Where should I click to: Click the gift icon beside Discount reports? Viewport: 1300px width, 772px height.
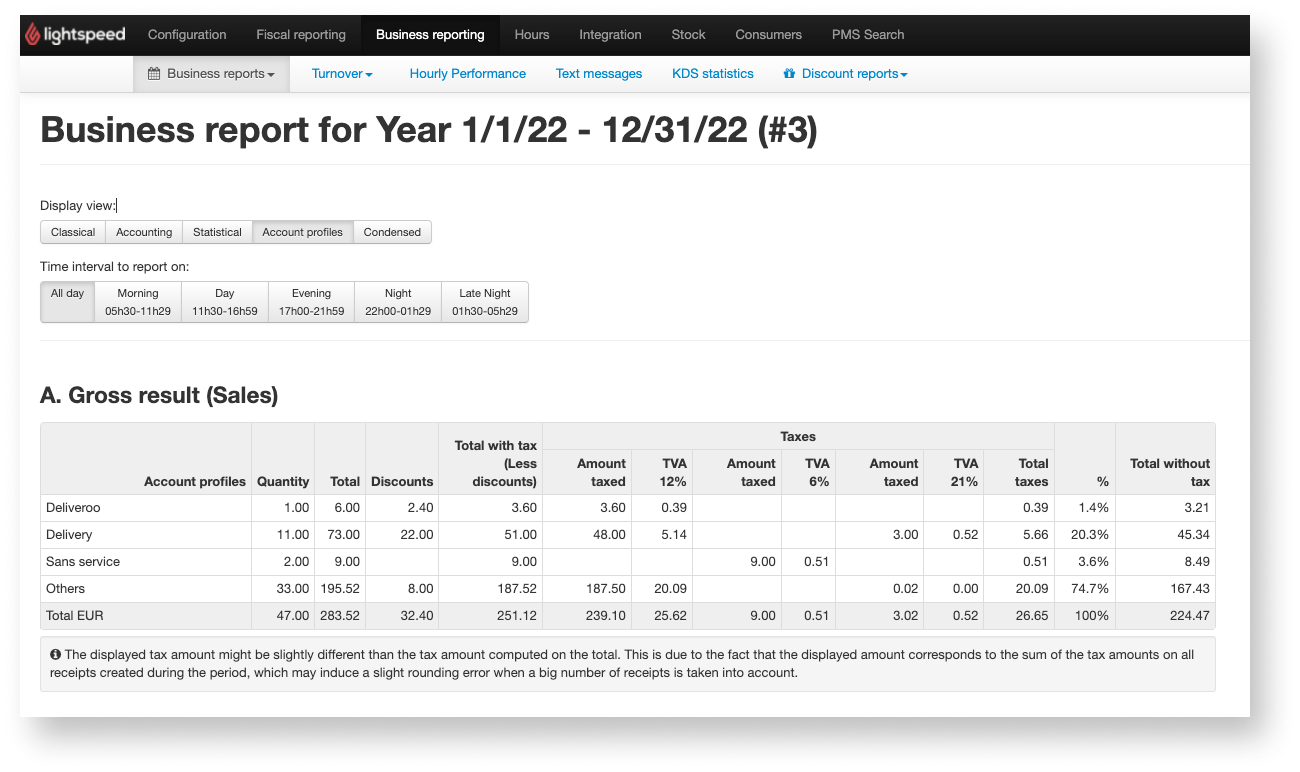pos(789,74)
